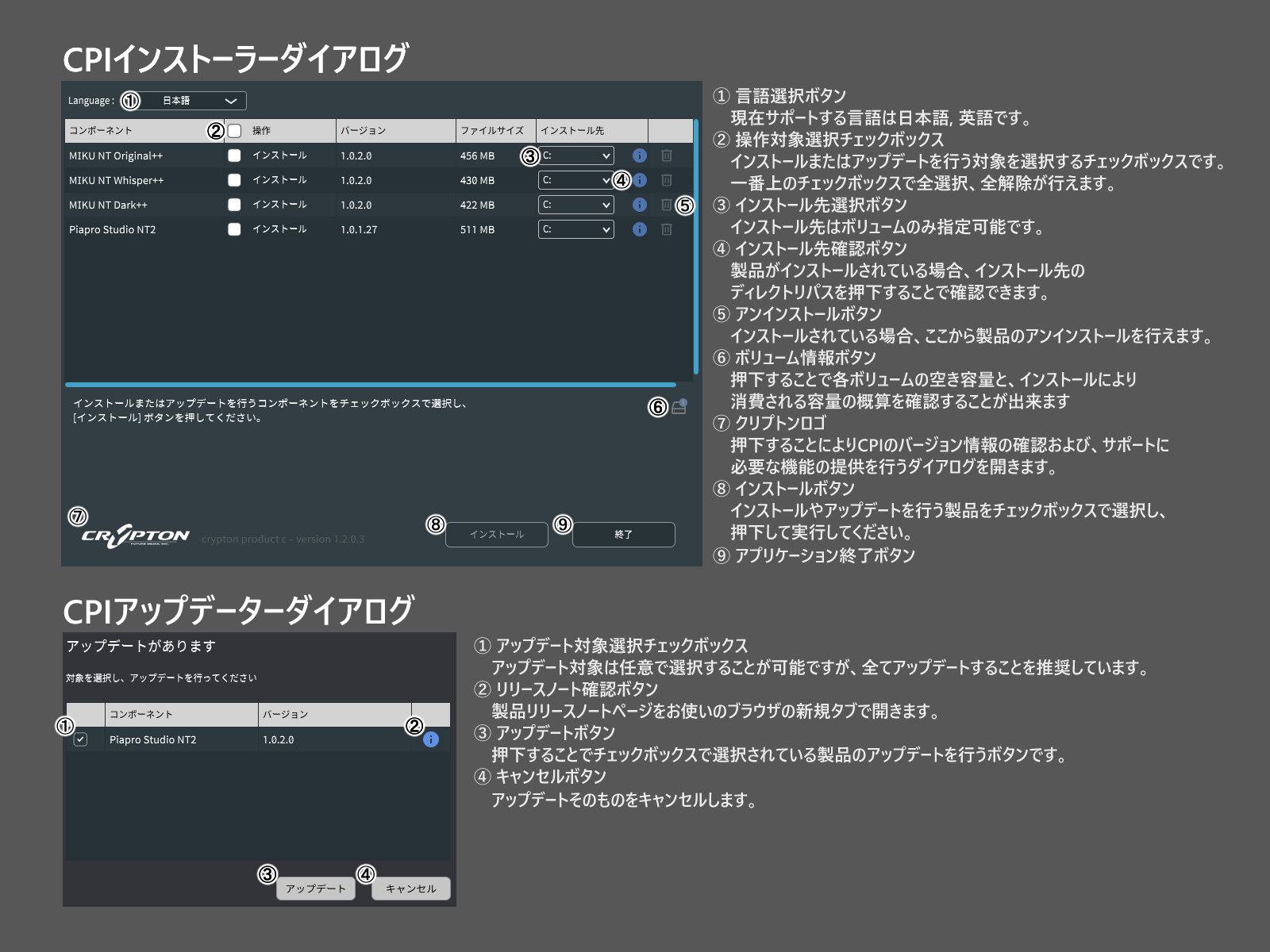Click the Crypton logo
This screenshot has height=952, width=1270.
click(x=135, y=536)
